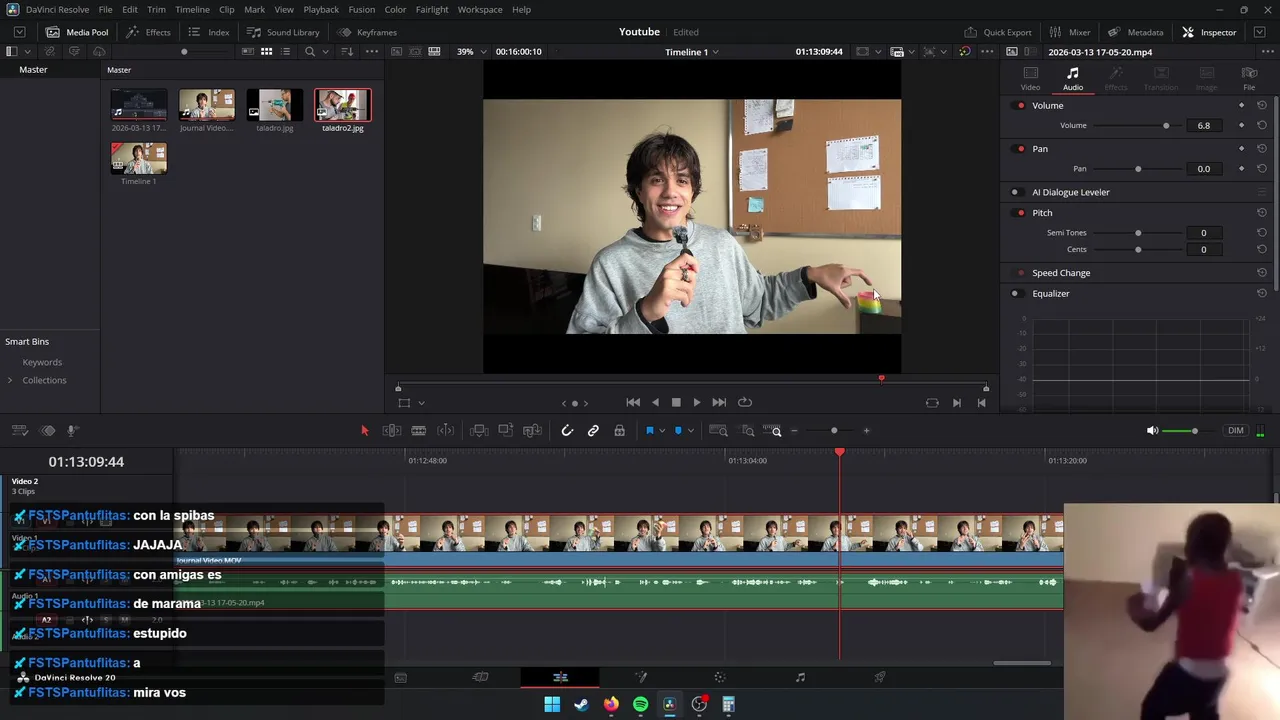Open the Fusion menu
Image resolution: width=1280 pixels, height=720 pixels.
tap(362, 9)
